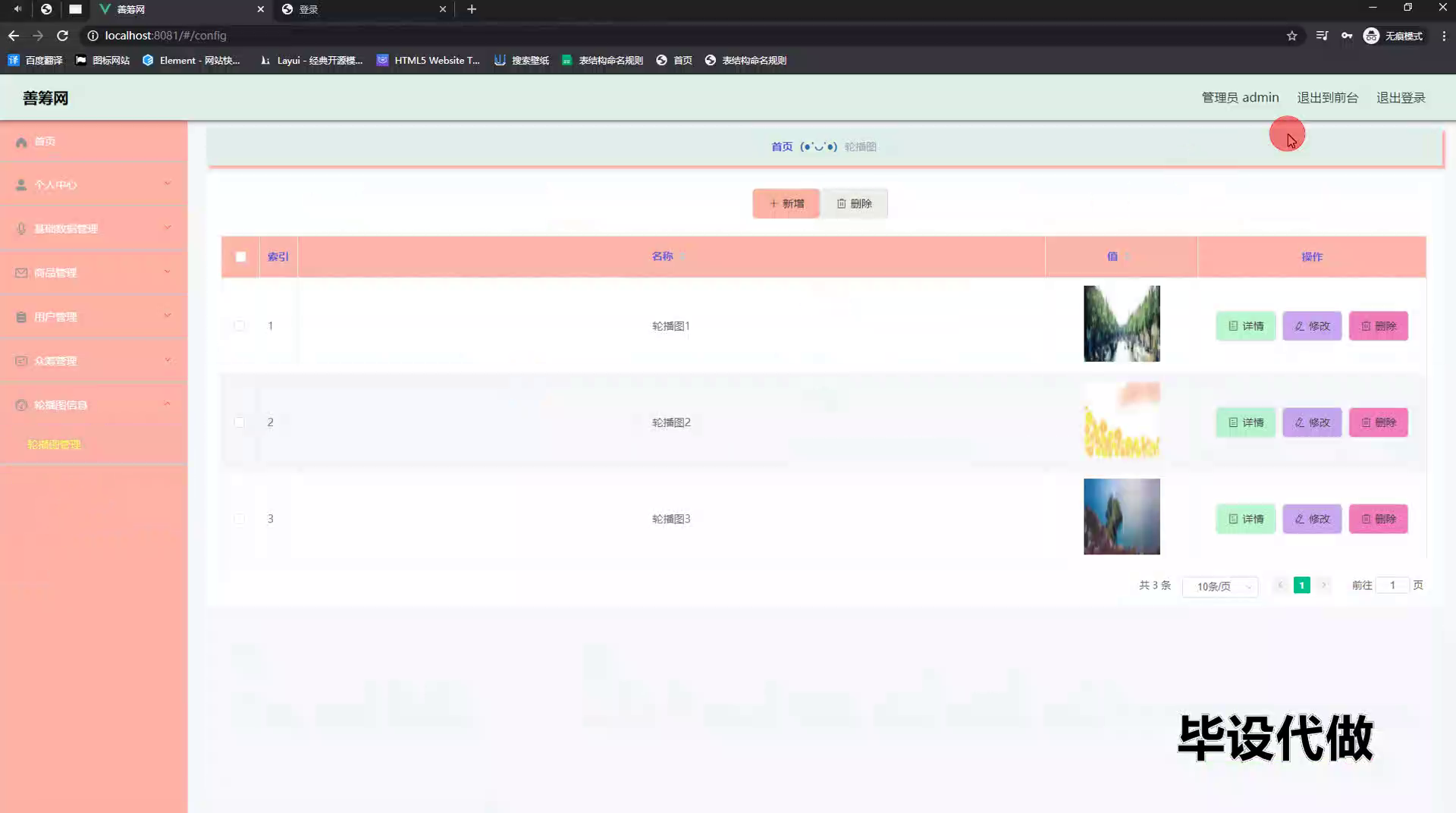This screenshot has width=1456, height=813.
Task: Click the person icon beside 个人中心
Action: click(x=21, y=185)
